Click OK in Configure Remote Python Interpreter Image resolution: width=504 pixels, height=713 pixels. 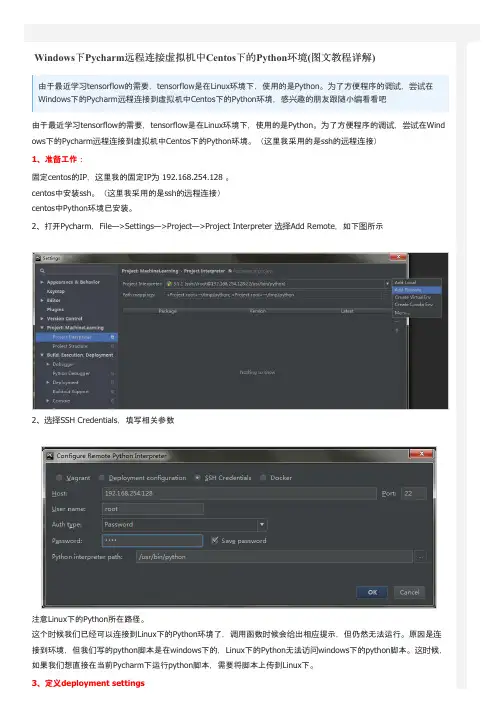click(x=372, y=592)
